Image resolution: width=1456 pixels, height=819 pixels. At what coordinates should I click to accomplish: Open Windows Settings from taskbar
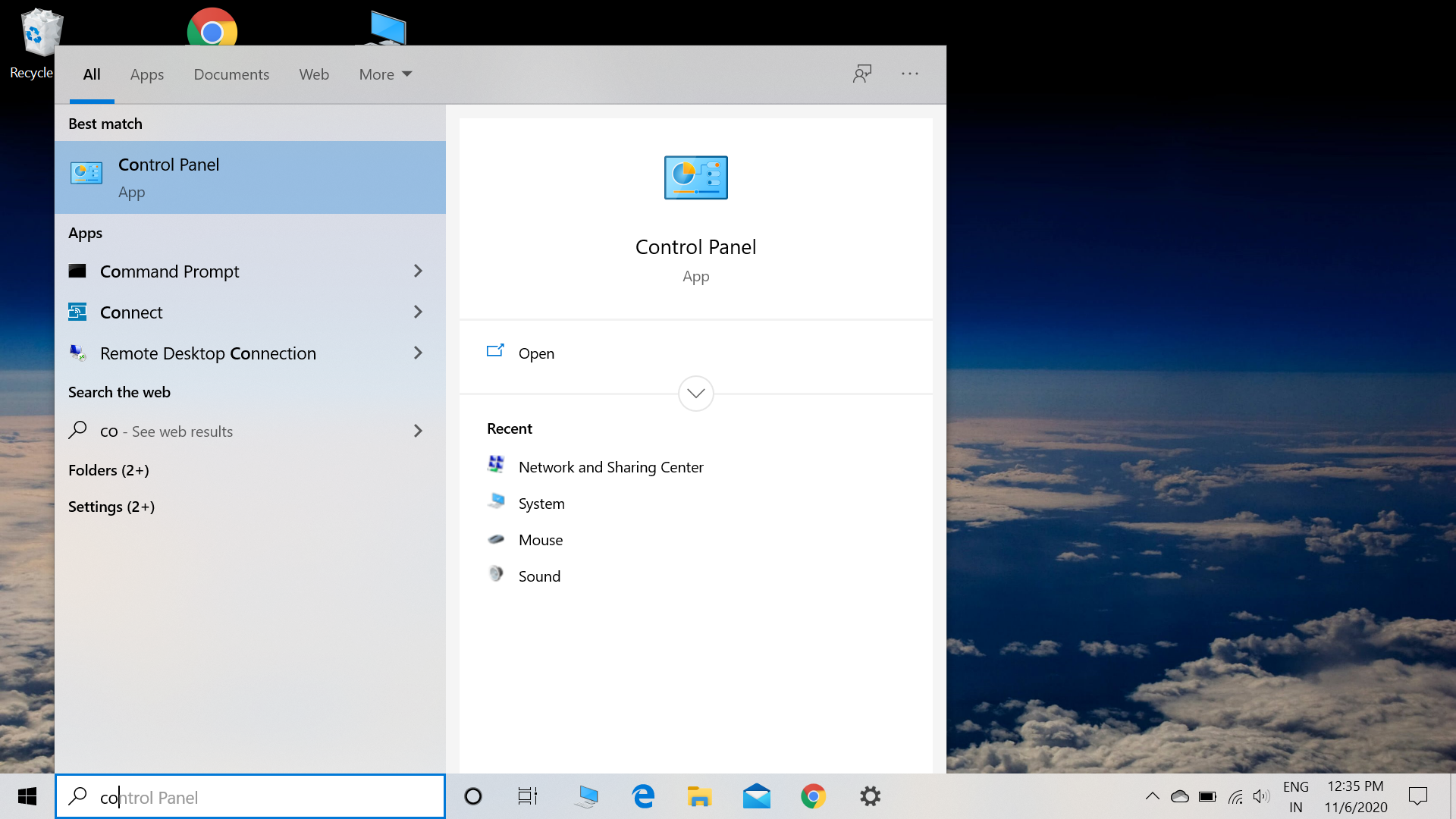[x=870, y=796]
